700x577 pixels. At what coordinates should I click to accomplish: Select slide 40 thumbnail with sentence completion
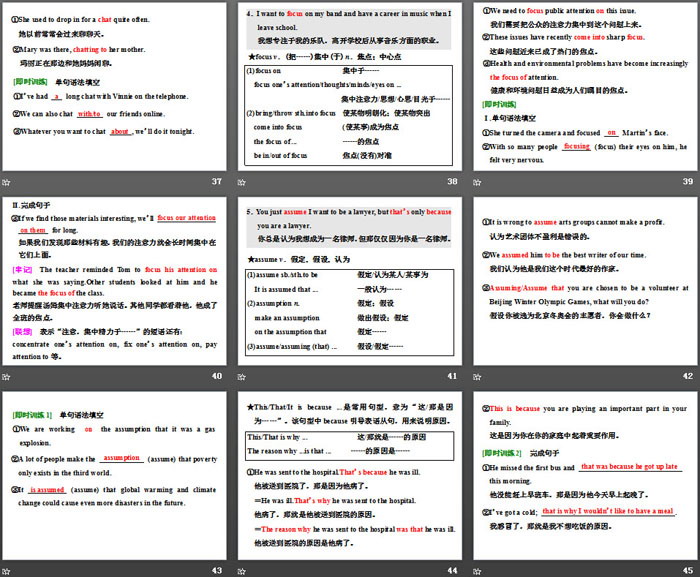coord(114,281)
